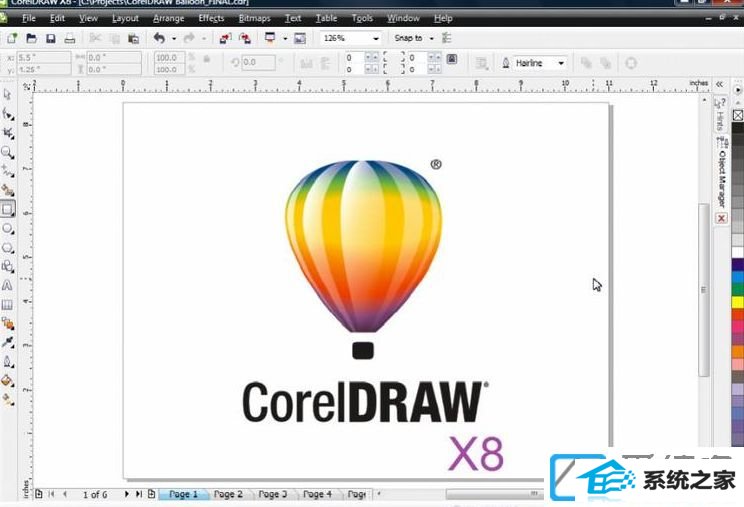The image size is (744, 507).
Task: Open the Object Manager docker tab
Action: (x=722, y=172)
